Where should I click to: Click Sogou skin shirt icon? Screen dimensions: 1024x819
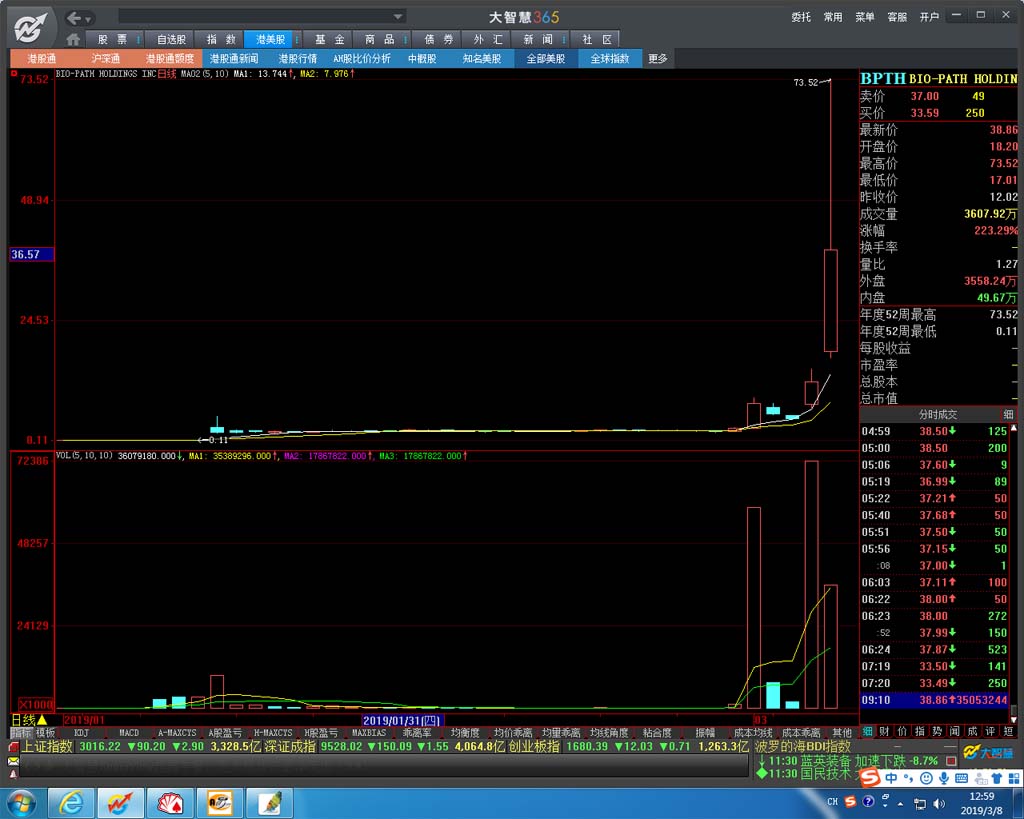coord(997,778)
